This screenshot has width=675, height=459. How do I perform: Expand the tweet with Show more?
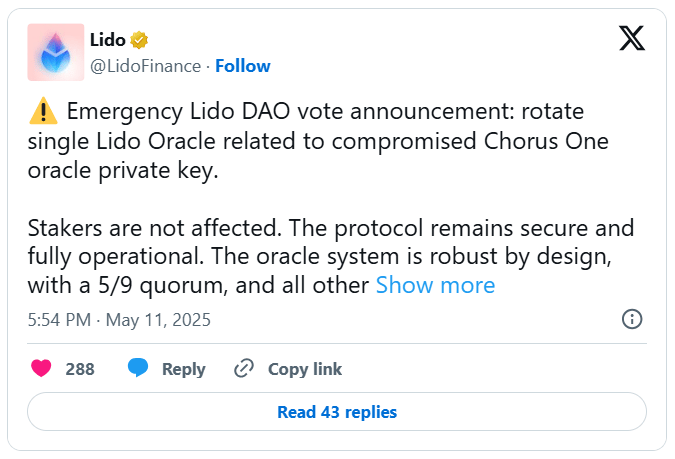(435, 285)
